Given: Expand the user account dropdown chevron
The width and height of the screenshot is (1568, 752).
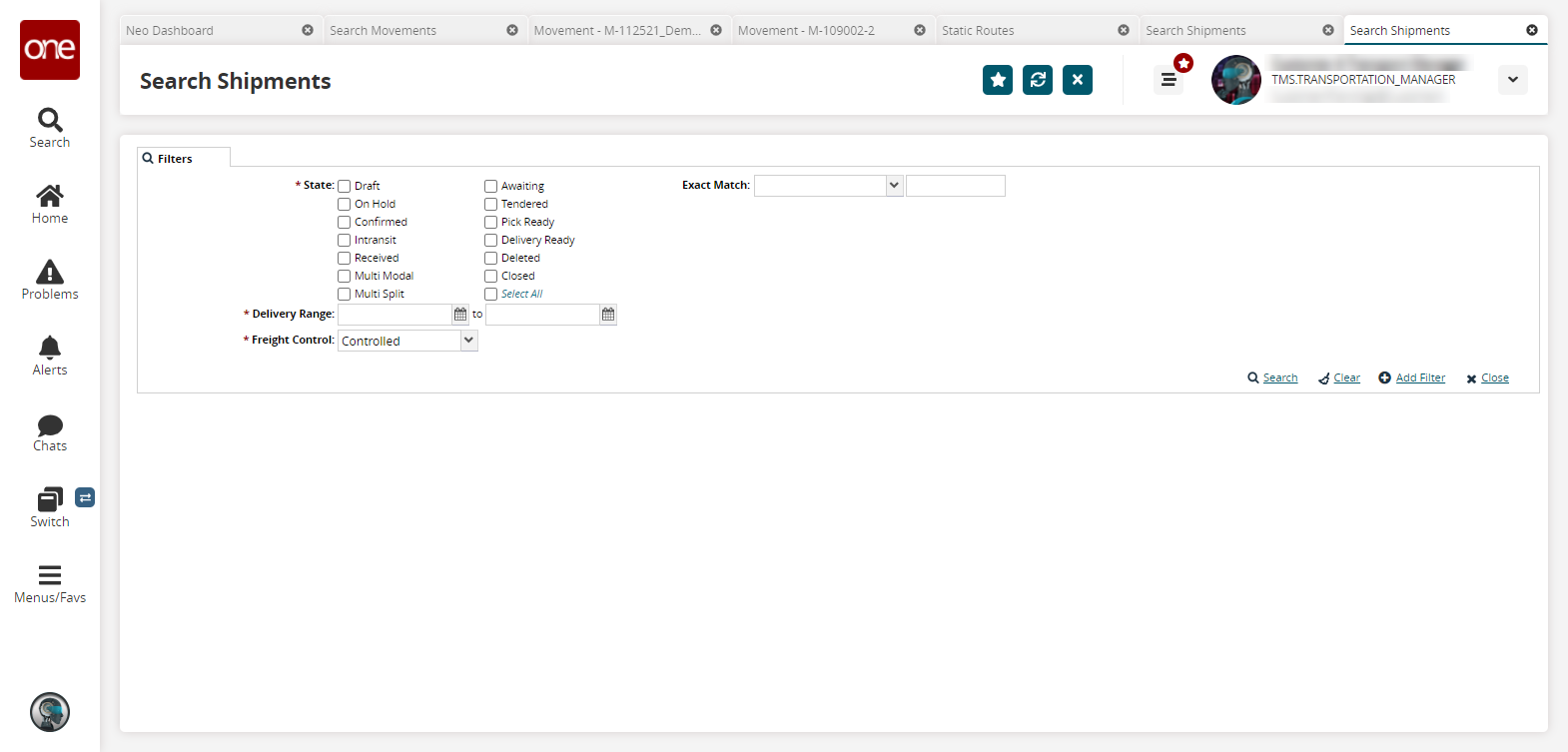Looking at the screenshot, I should coord(1513,80).
